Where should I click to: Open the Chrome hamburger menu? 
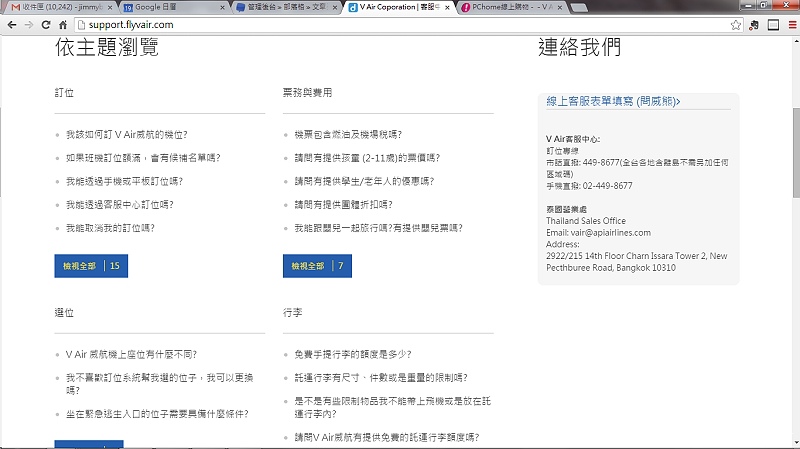(x=792, y=24)
